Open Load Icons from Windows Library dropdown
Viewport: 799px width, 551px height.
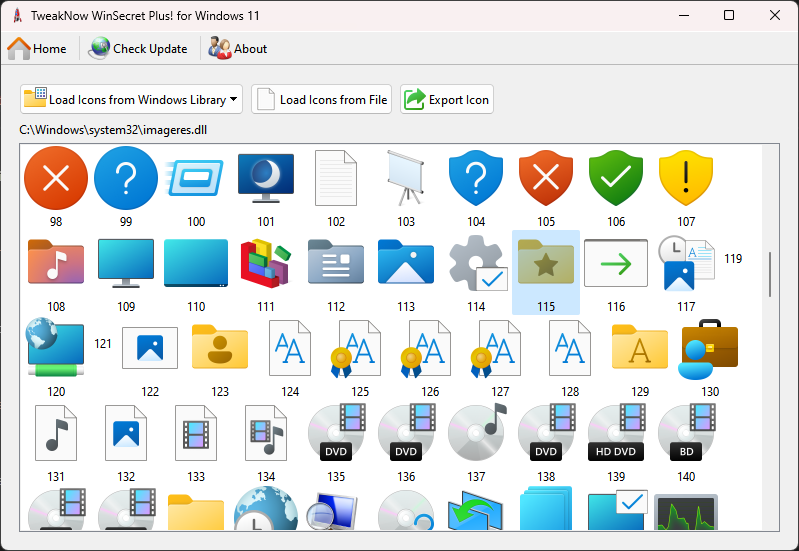(x=132, y=99)
